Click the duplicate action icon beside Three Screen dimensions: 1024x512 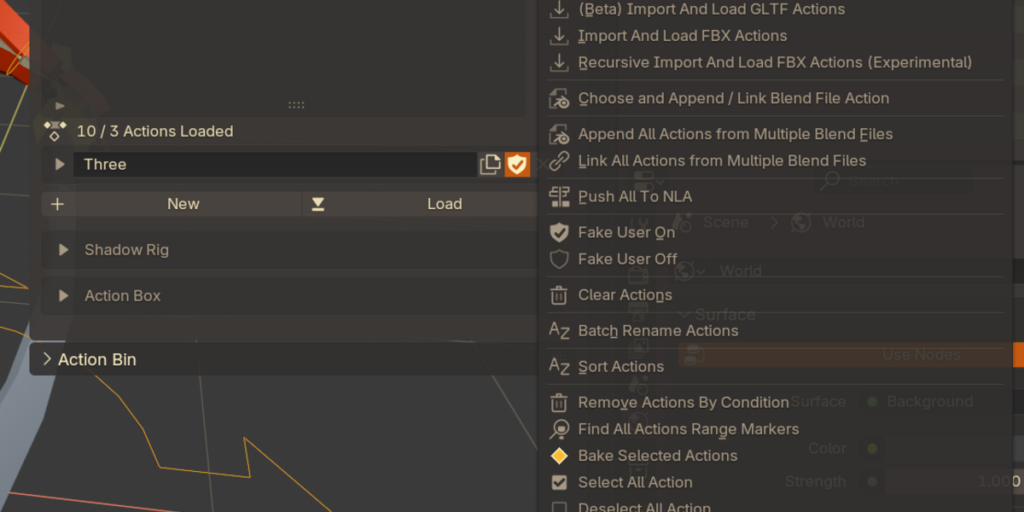[x=490, y=165]
